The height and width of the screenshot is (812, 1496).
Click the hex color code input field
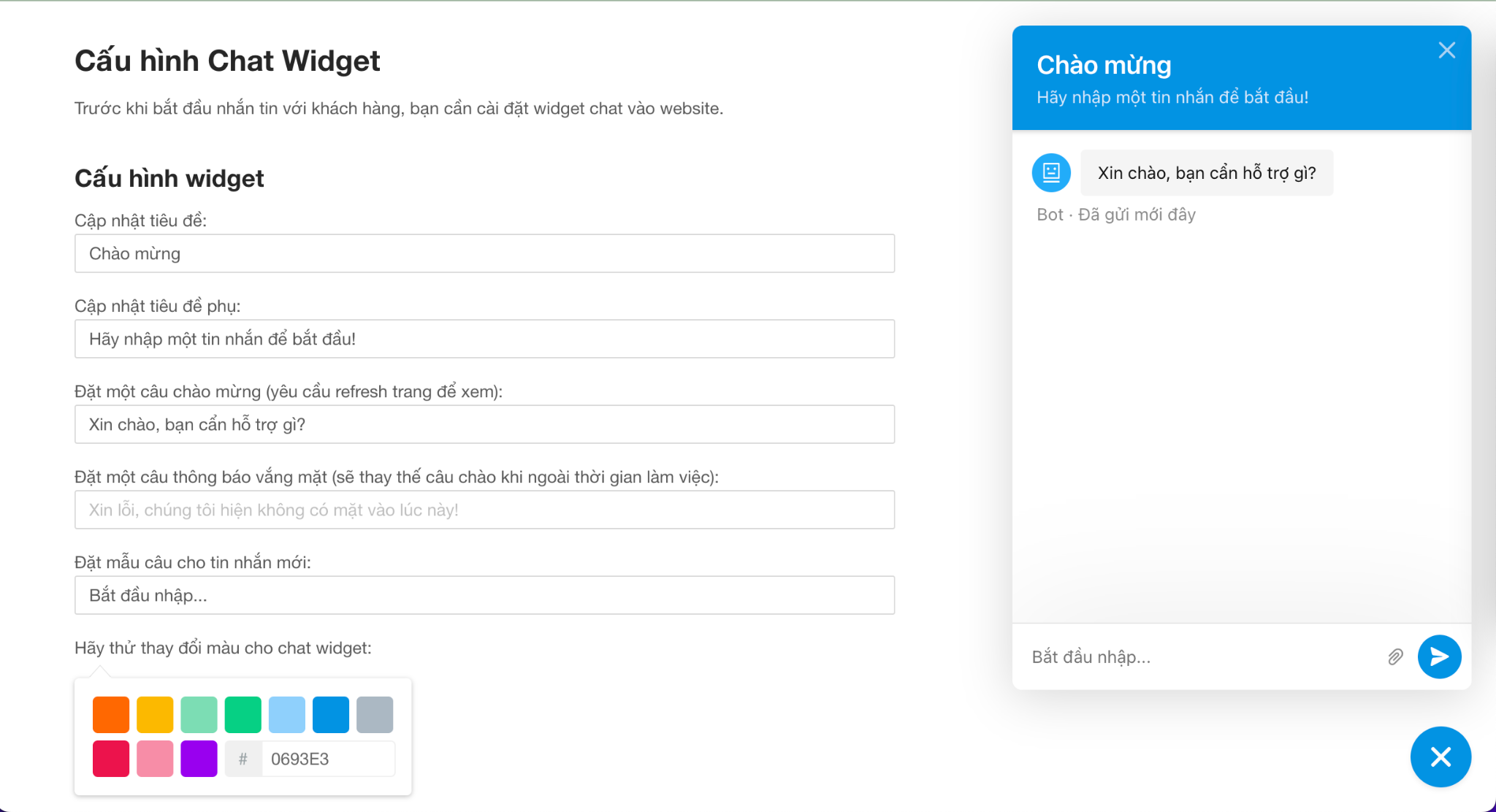[327, 759]
